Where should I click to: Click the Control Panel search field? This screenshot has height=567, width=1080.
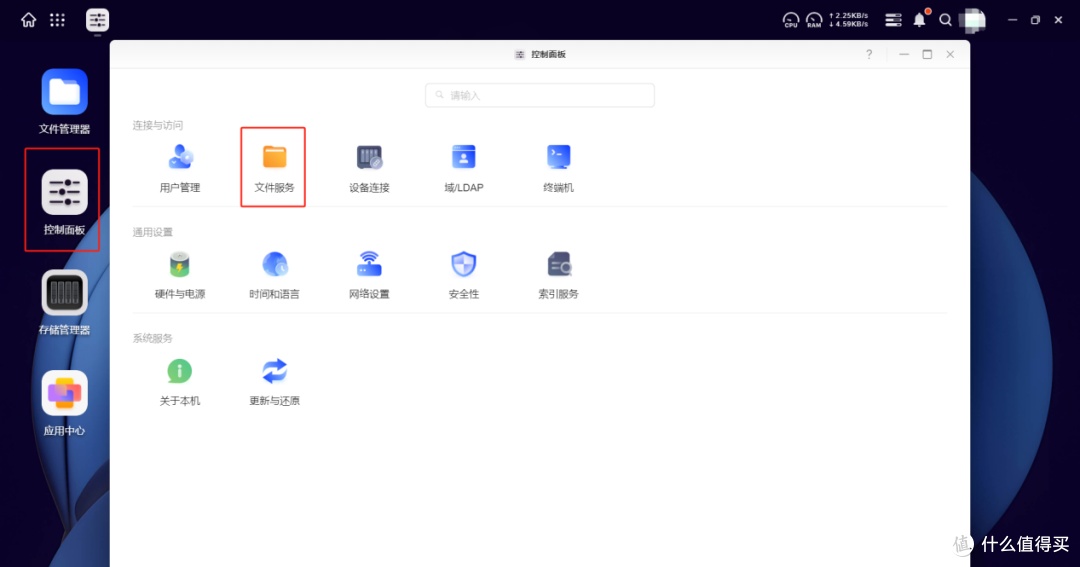(x=540, y=95)
